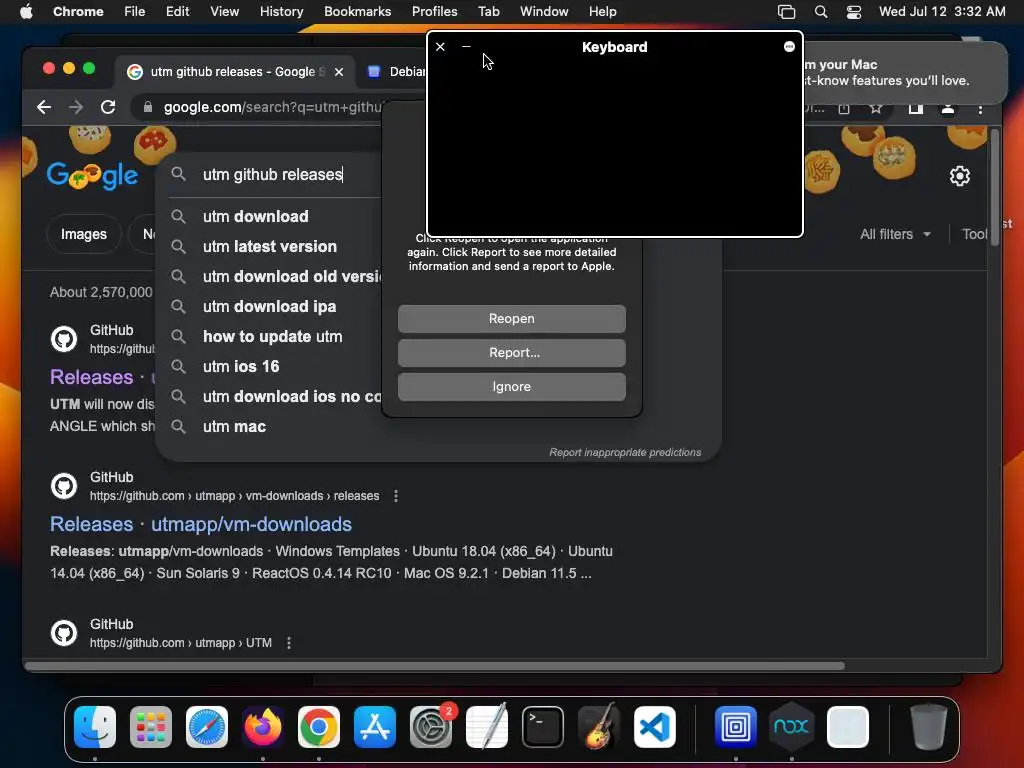Switch to the Debian tab
Viewport: 1024px width, 768px height.
coord(394,71)
